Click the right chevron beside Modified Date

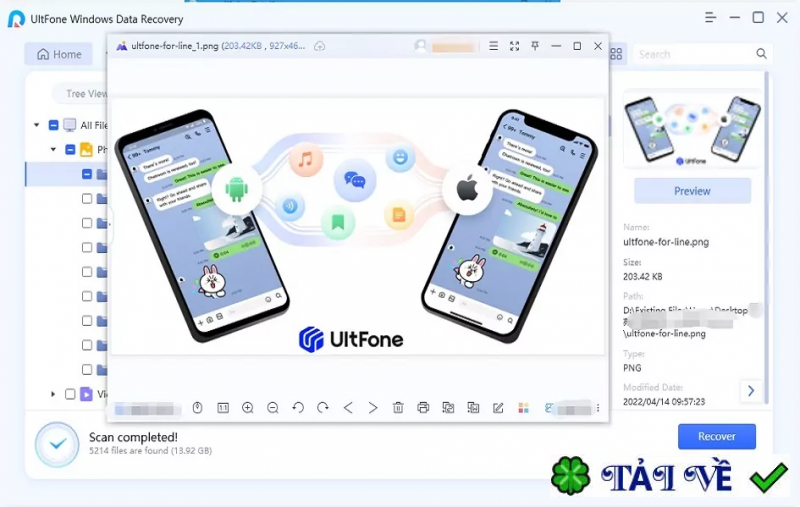tap(751, 391)
